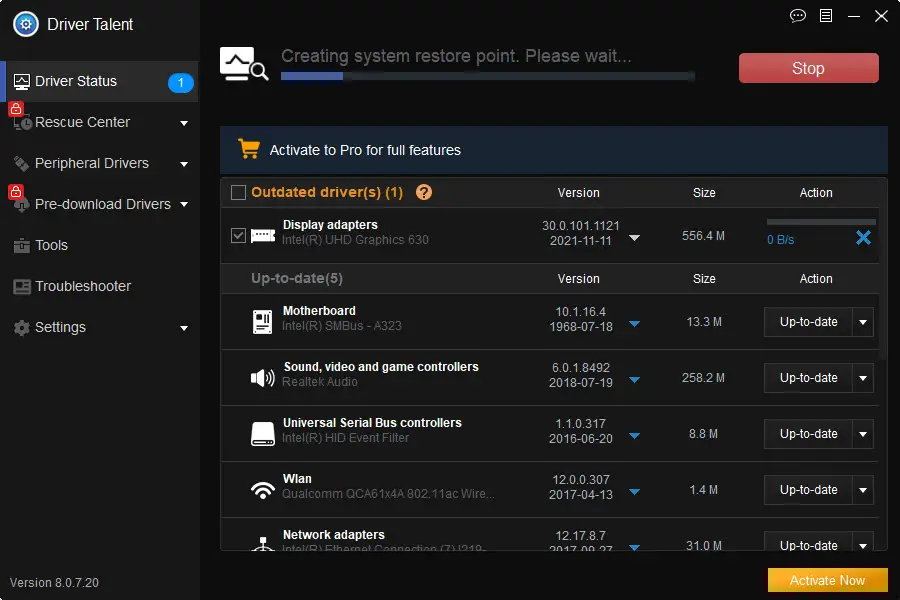The image size is (900, 600).
Task: Open Realtek Audio Up-to-date action dropdown arrow
Action: tap(863, 378)
